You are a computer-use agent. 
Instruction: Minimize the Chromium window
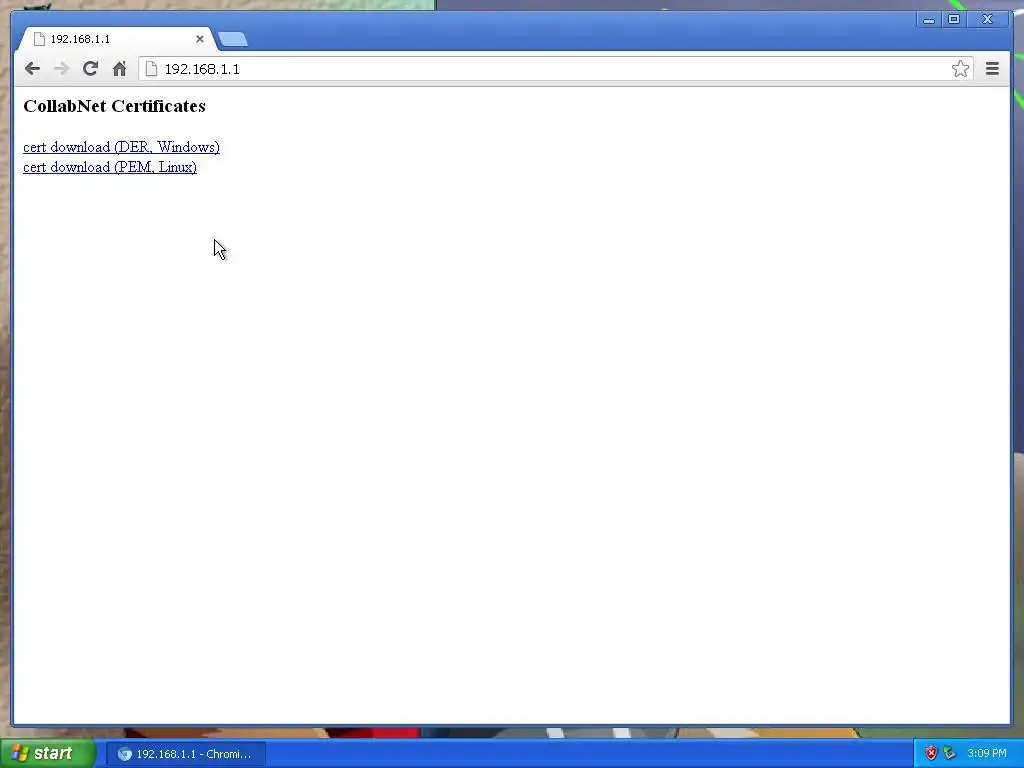point(929,20)
